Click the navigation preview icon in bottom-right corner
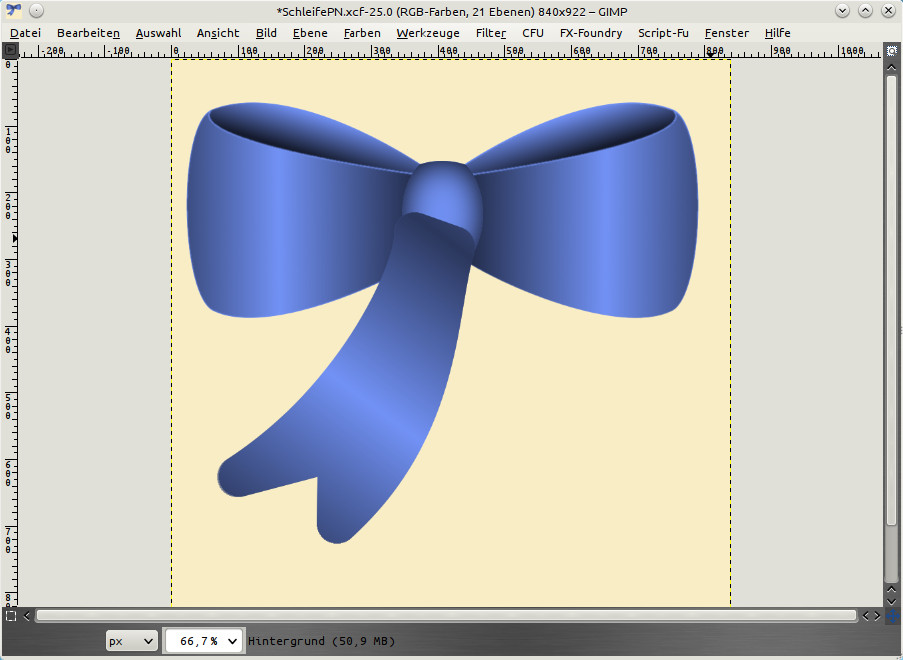903x660 pixels. pyautogui.click(x=891, y=616)
